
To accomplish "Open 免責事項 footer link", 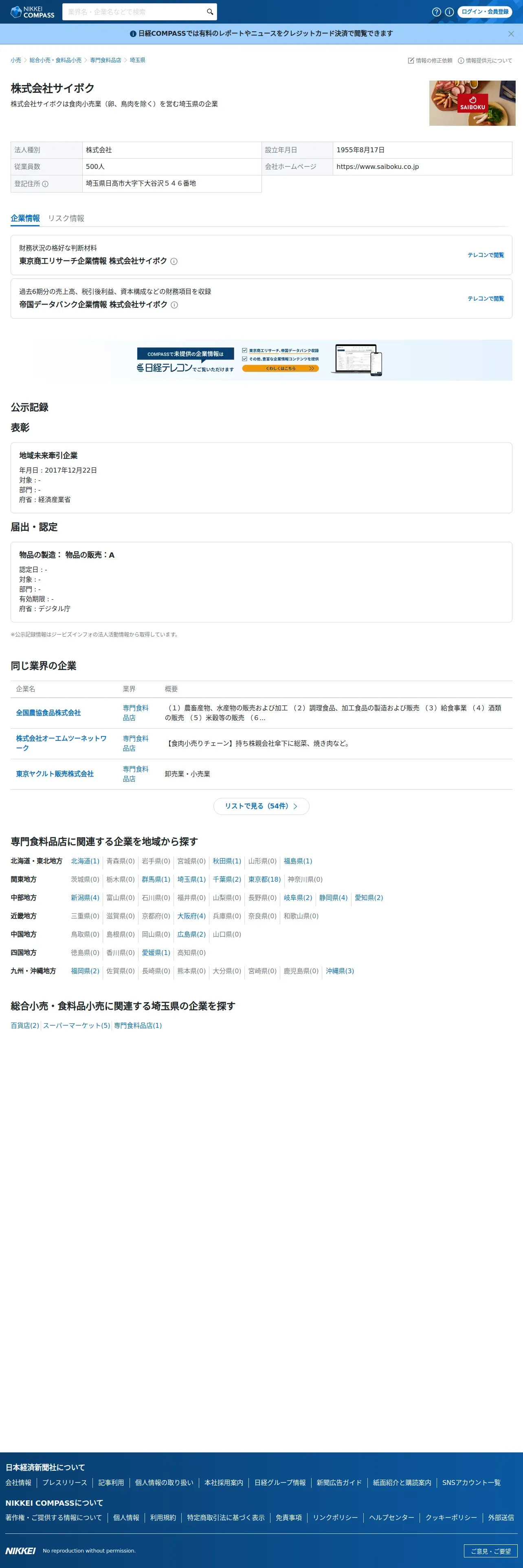I will [x=289, y=1518].
